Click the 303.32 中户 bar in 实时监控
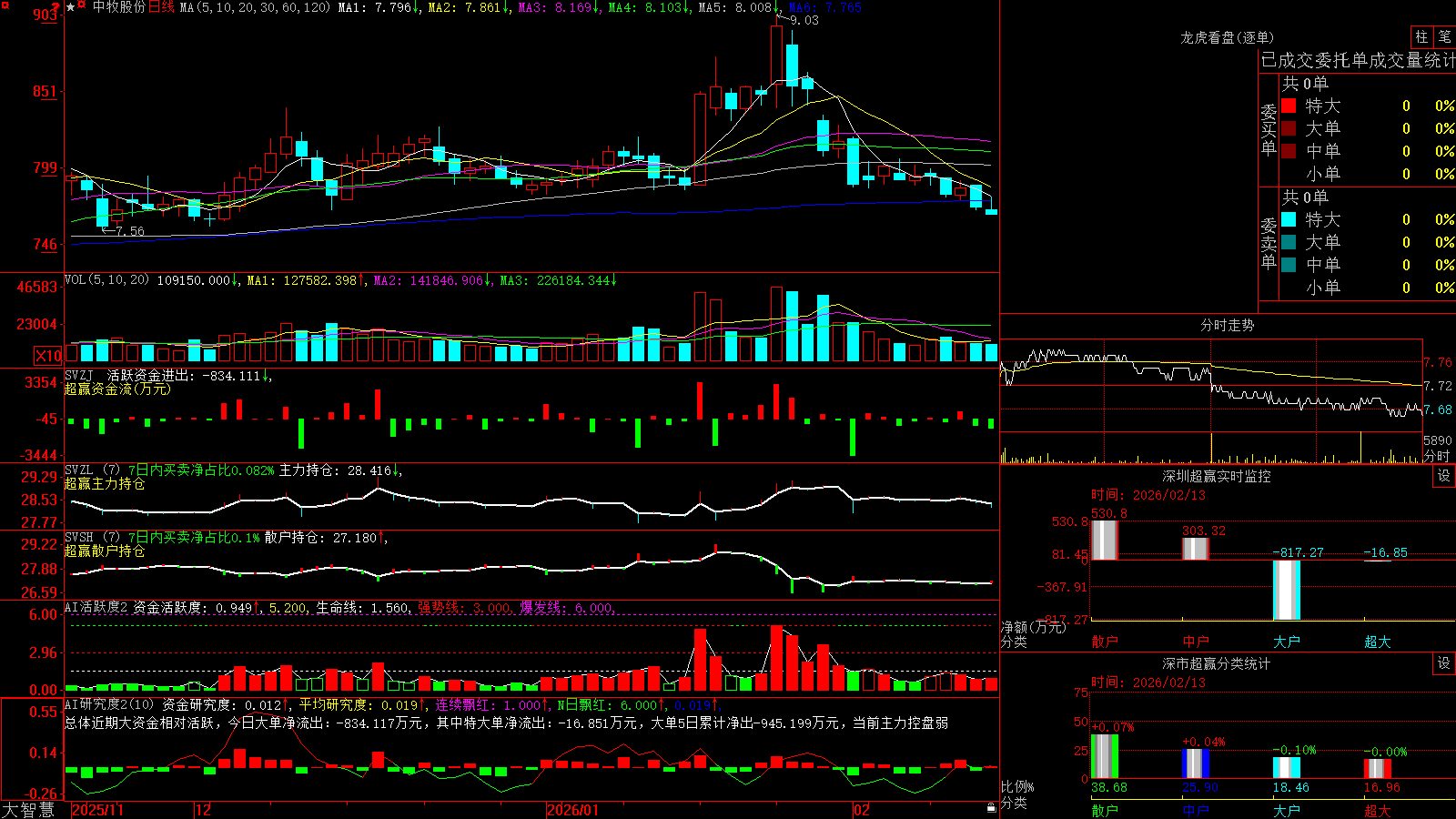 coord(1196,549)
